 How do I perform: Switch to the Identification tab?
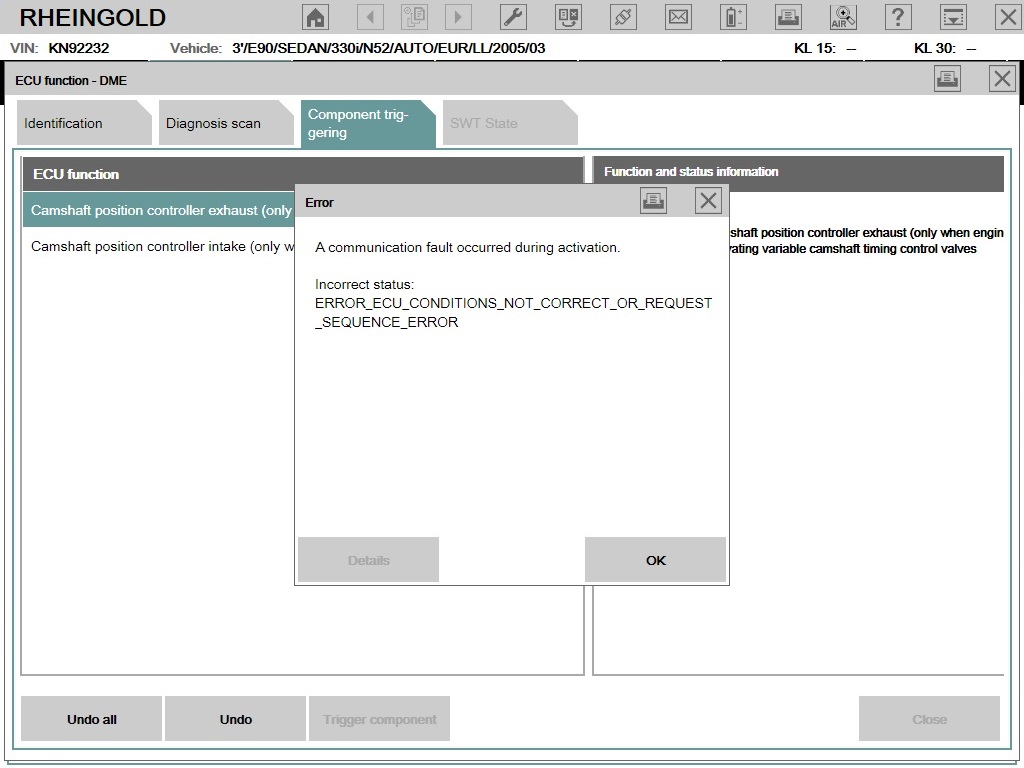tap(64, 123)
